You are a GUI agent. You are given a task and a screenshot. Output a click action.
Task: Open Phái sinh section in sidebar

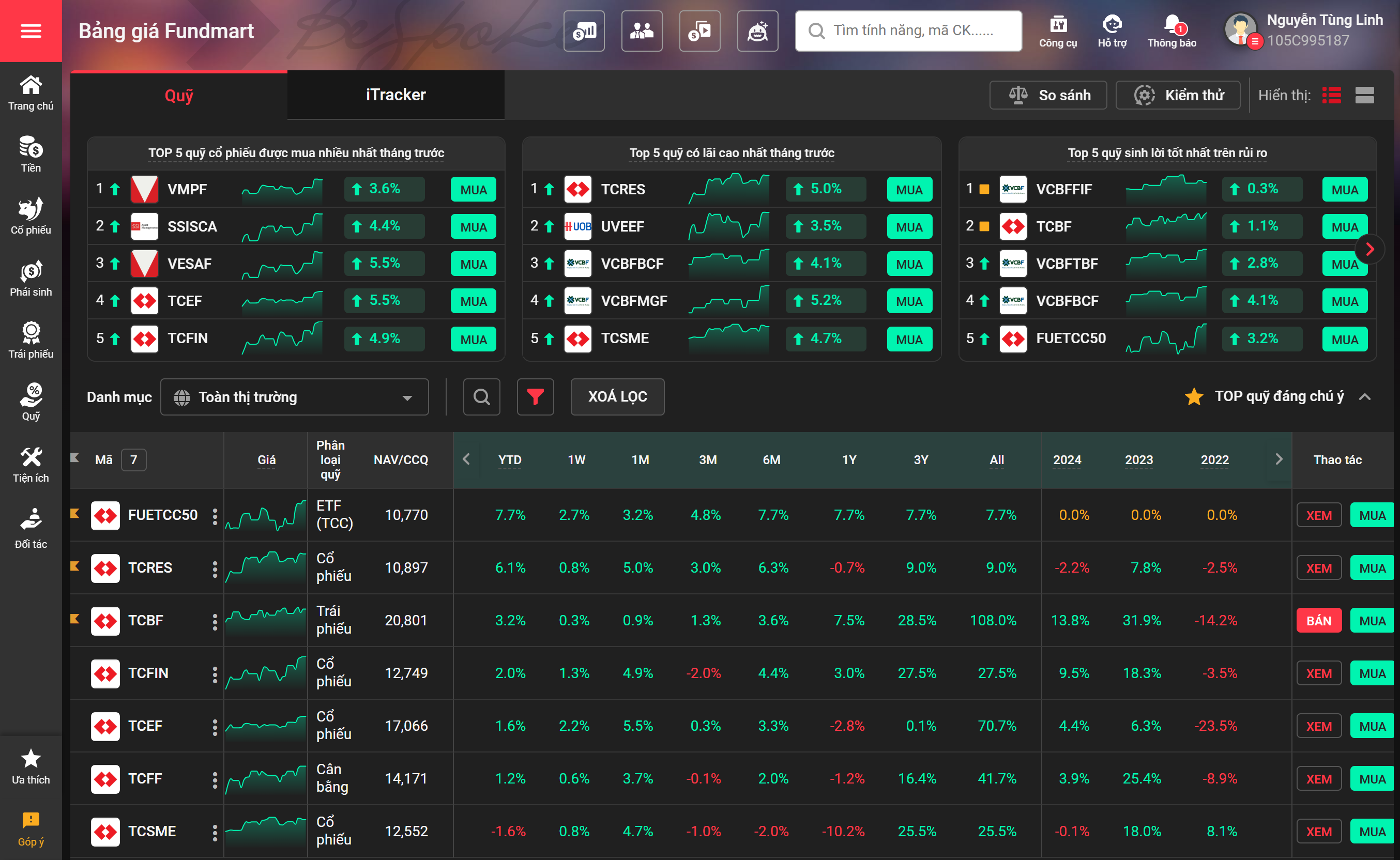[x=31, y=279]
